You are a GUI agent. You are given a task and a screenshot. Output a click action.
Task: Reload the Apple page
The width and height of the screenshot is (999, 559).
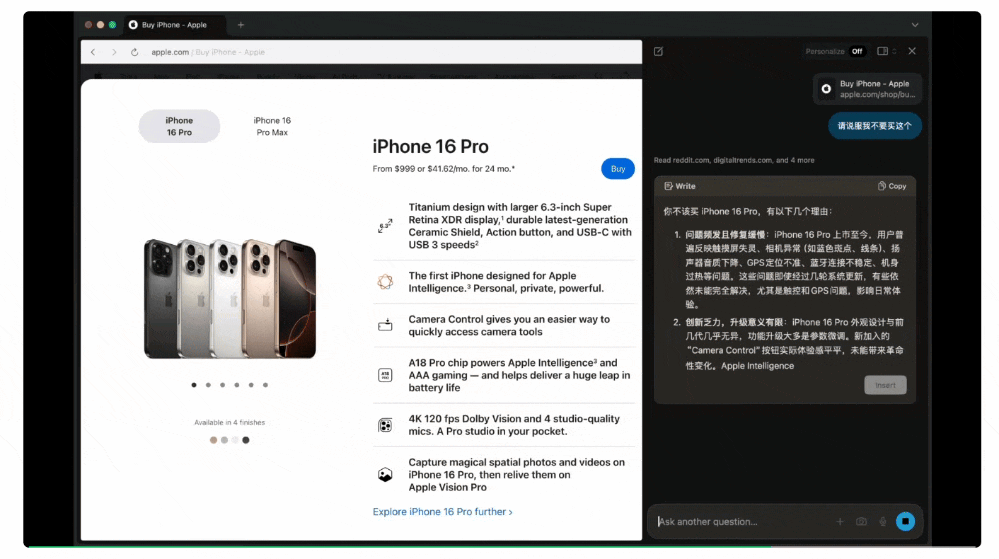(x=134, y=52)
